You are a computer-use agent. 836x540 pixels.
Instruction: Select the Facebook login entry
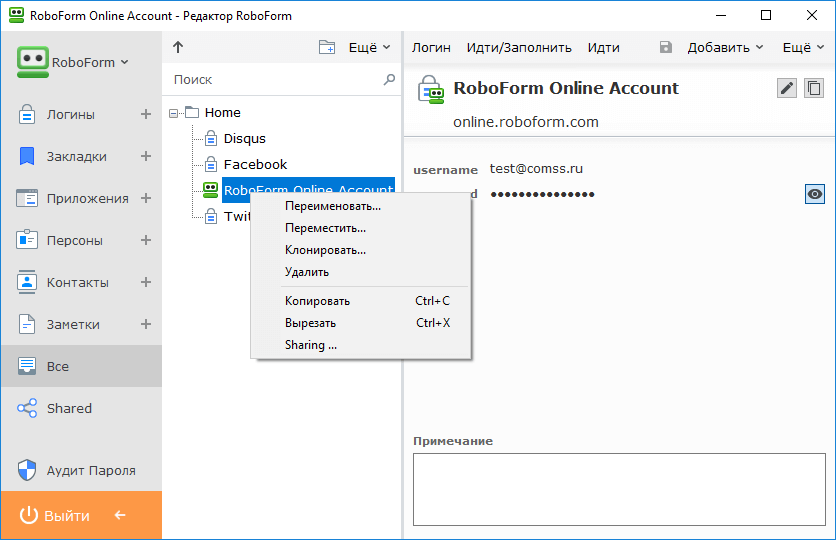pyautogui.click(x=255, y=165)
